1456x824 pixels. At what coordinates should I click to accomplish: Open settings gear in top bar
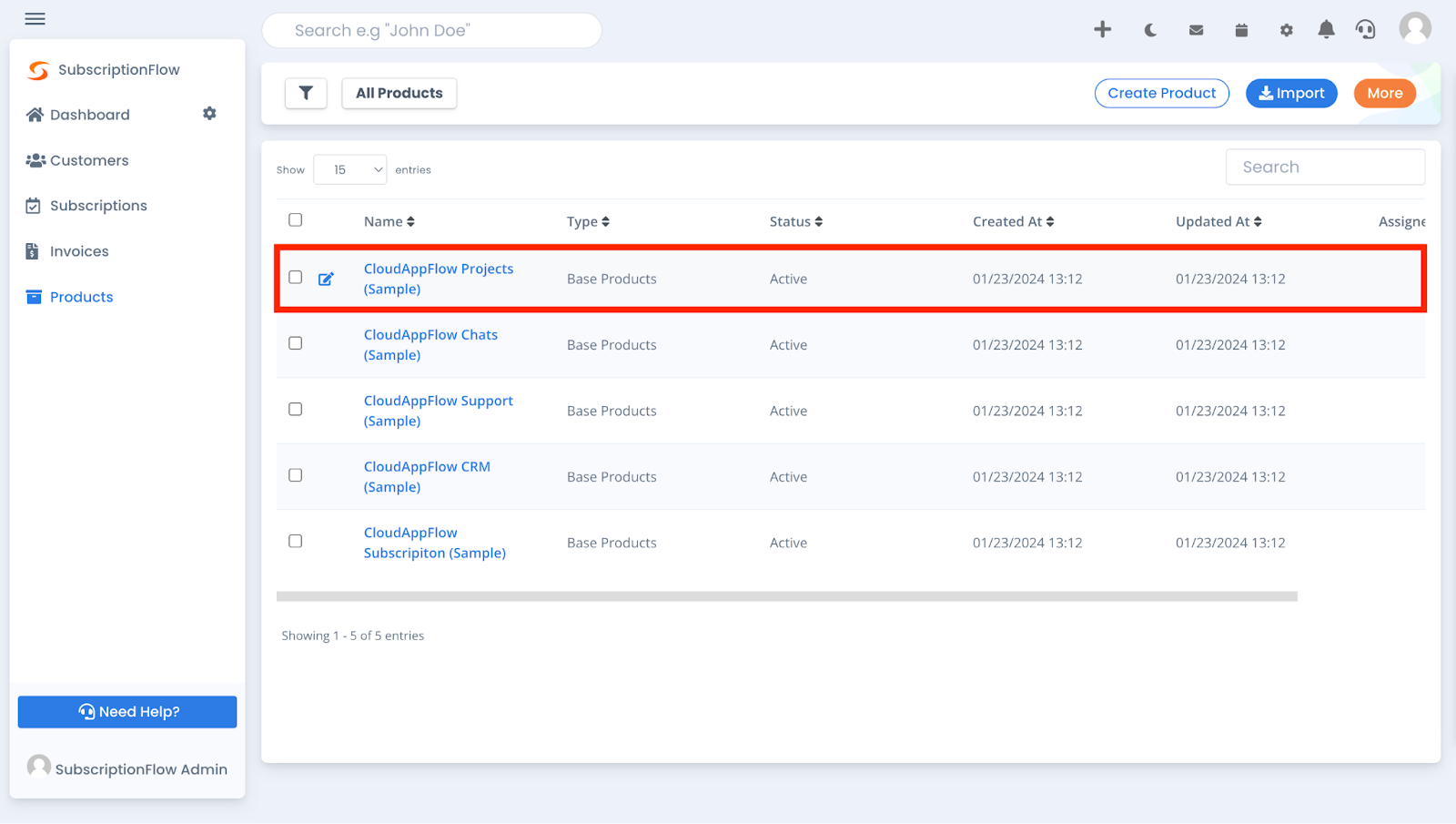(1286, 30)
